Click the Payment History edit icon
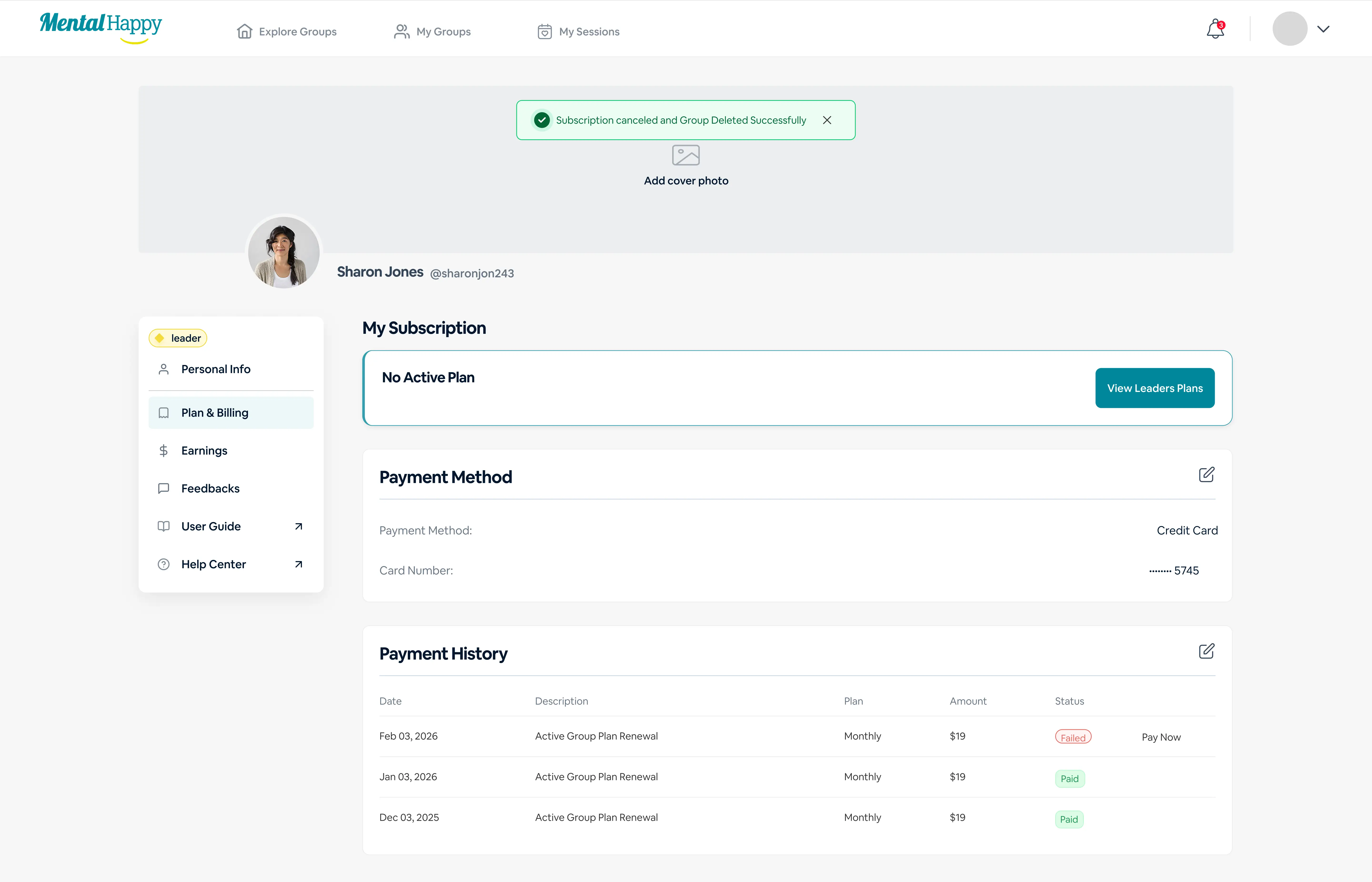The height and width of the screenshot is (882, 1372). pyautogui.click(x=1206, y=651)
